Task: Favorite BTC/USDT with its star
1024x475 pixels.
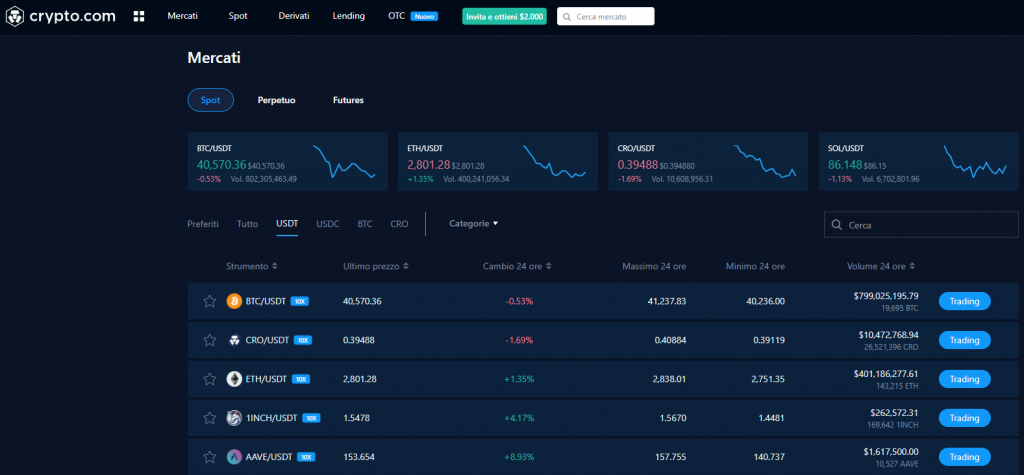Action: (210, 301)
